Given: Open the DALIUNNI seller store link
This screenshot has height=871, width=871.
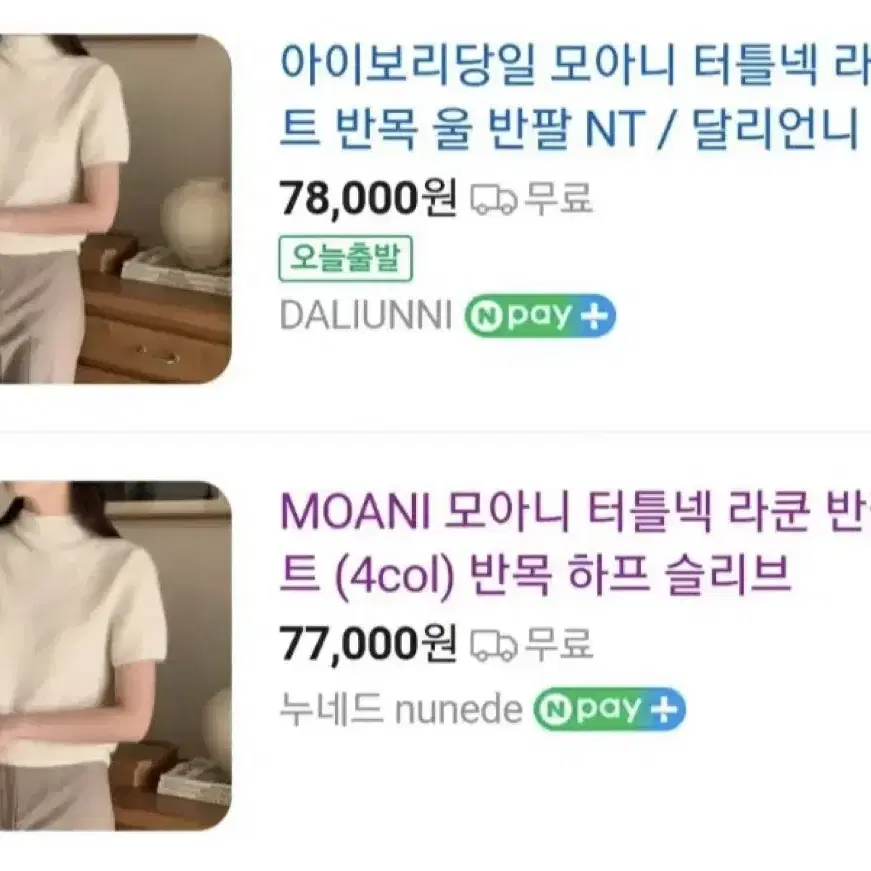Looking at the screenshot, I should [366, 316].
